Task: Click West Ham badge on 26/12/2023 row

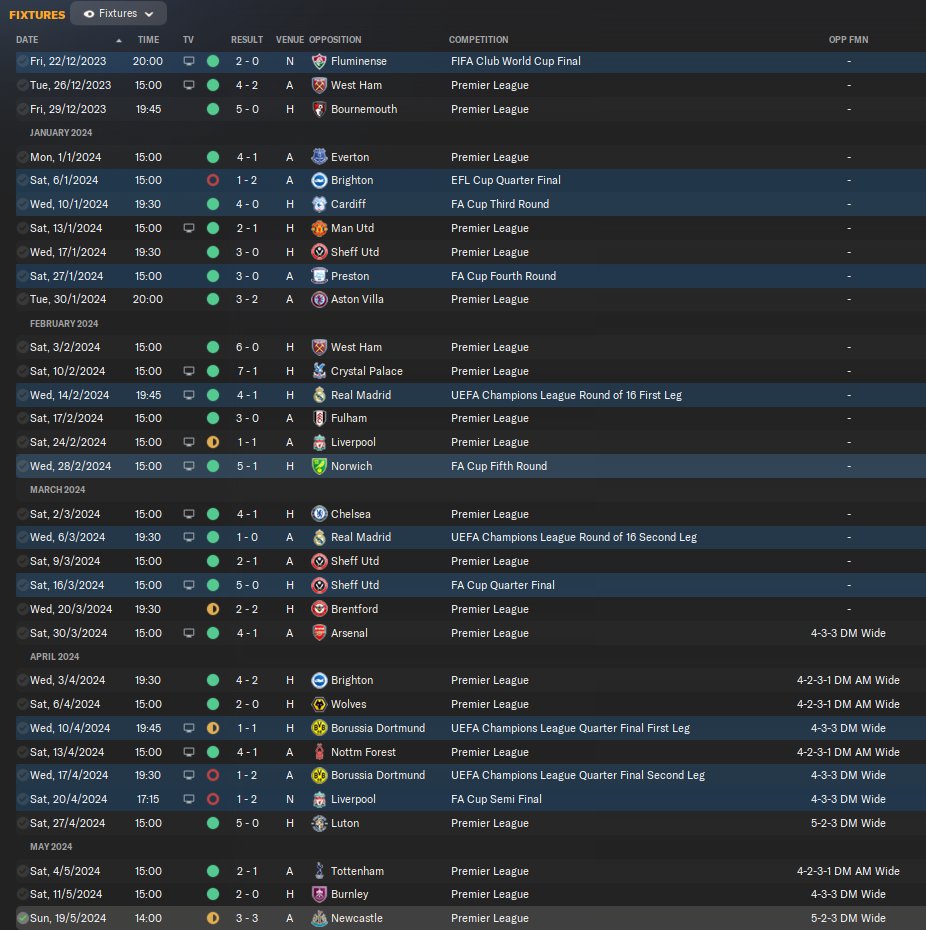Action: coord(319,85)
